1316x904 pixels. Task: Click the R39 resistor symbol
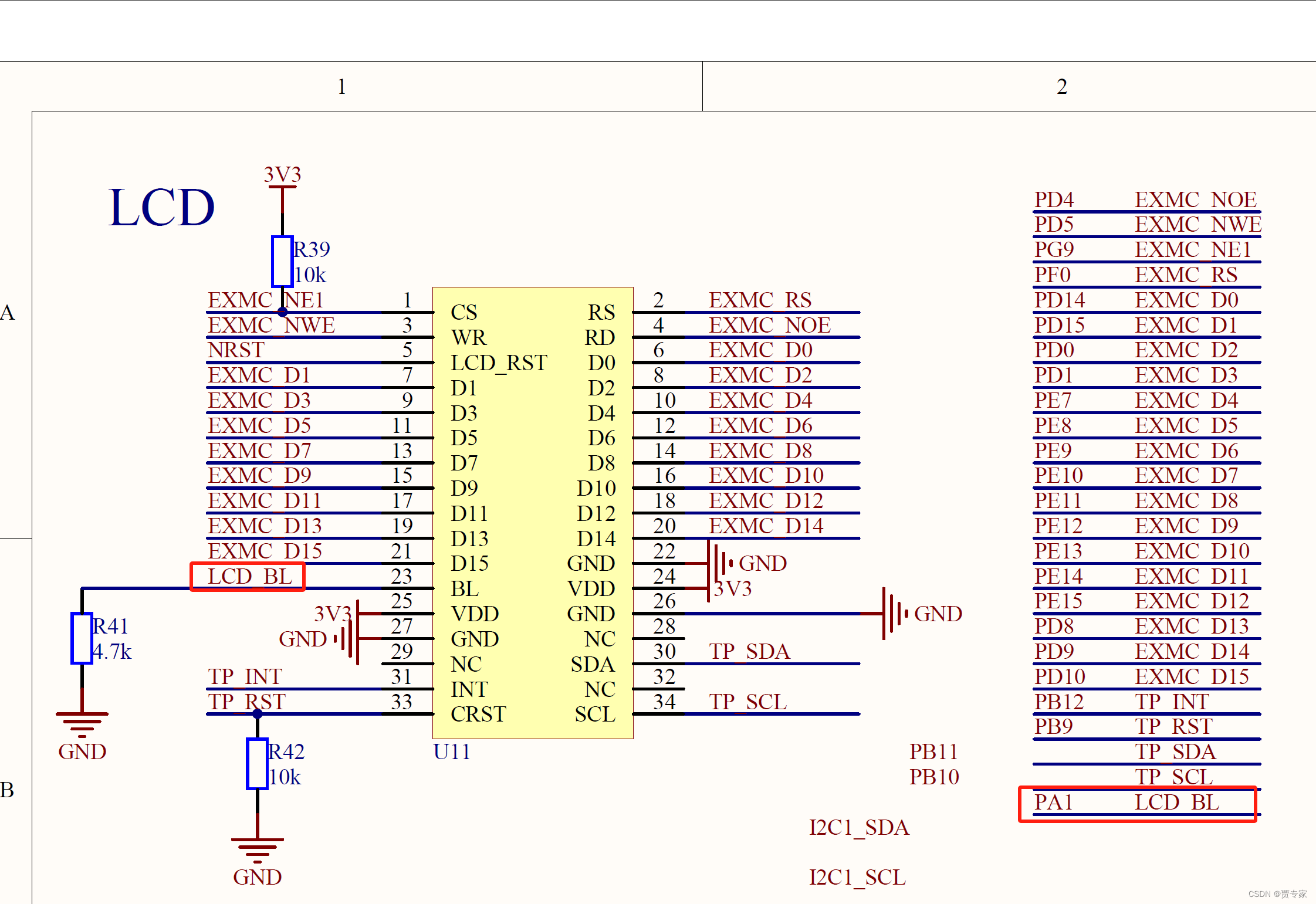[282, 262]
